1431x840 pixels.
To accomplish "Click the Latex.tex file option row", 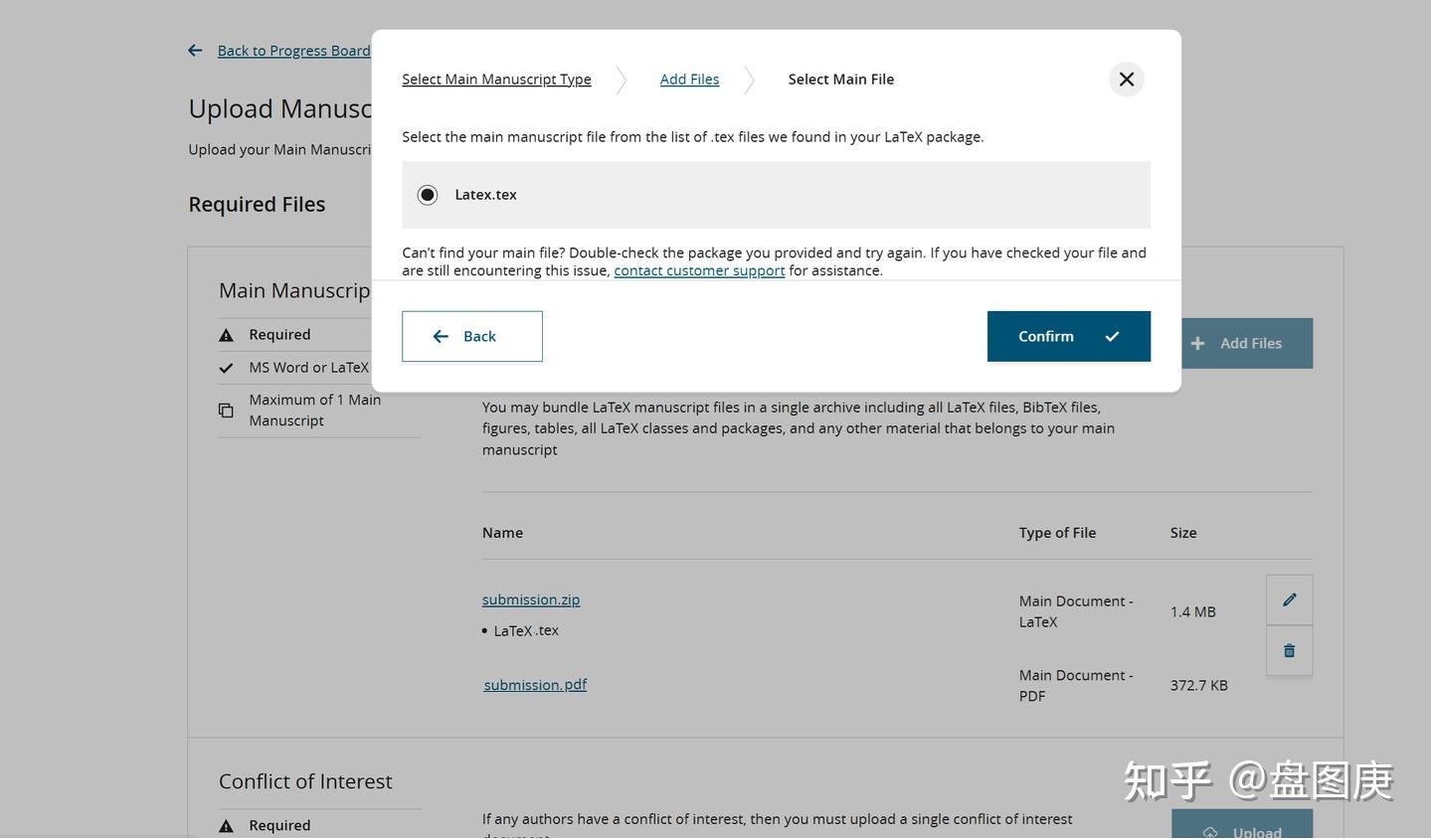I will (776, 195).
